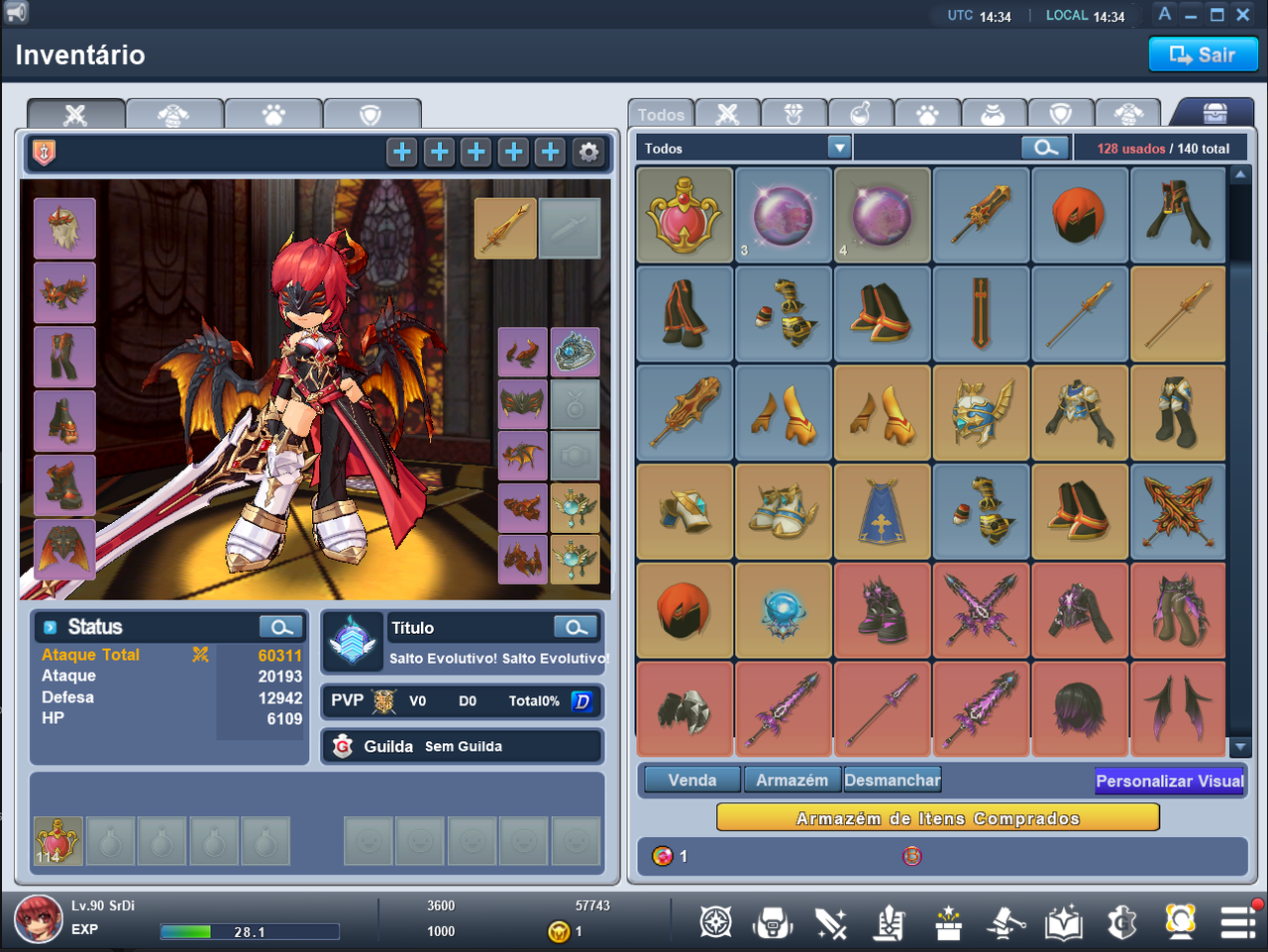Open the potion consumables inventory tab
This screenshot has height=952, width=1268.
pos(861,114)
